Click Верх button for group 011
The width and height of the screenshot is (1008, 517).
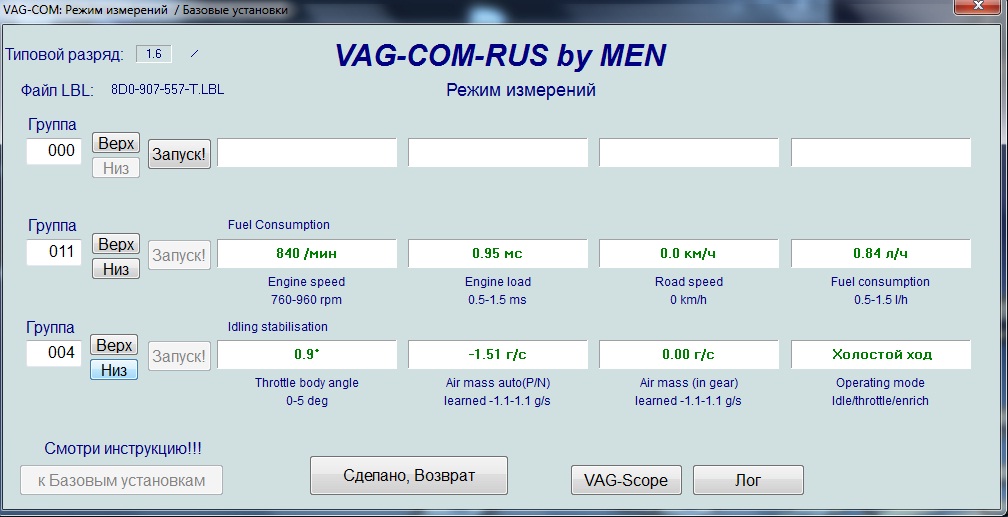point(116,244)
